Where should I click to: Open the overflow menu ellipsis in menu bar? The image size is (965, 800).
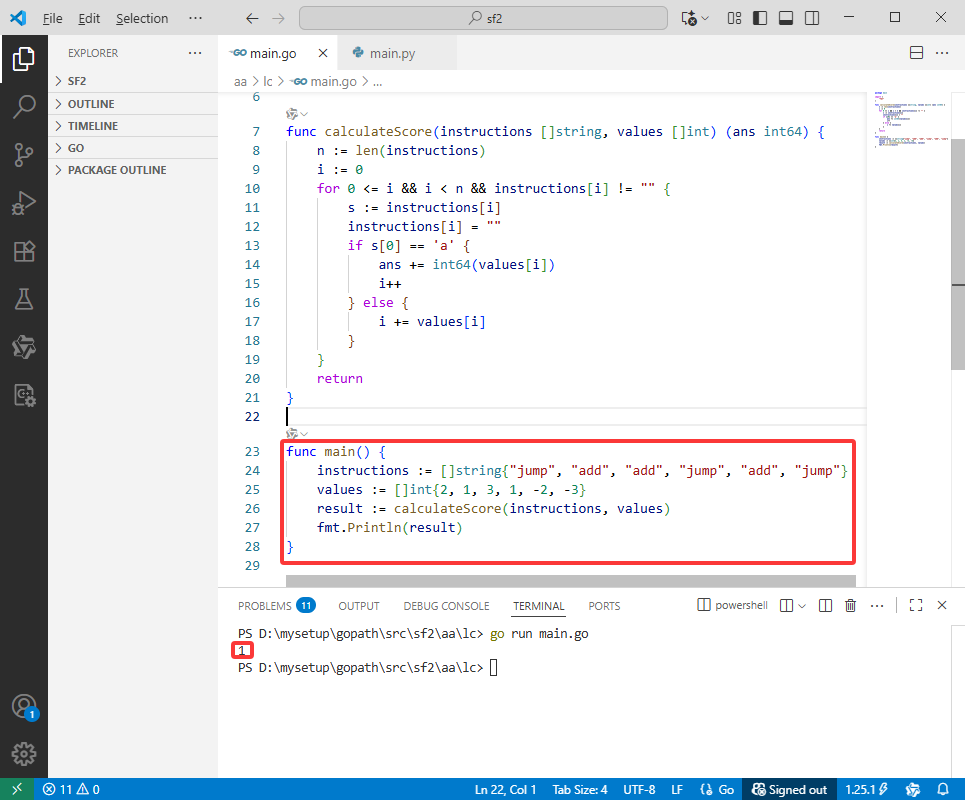point(195,18)
